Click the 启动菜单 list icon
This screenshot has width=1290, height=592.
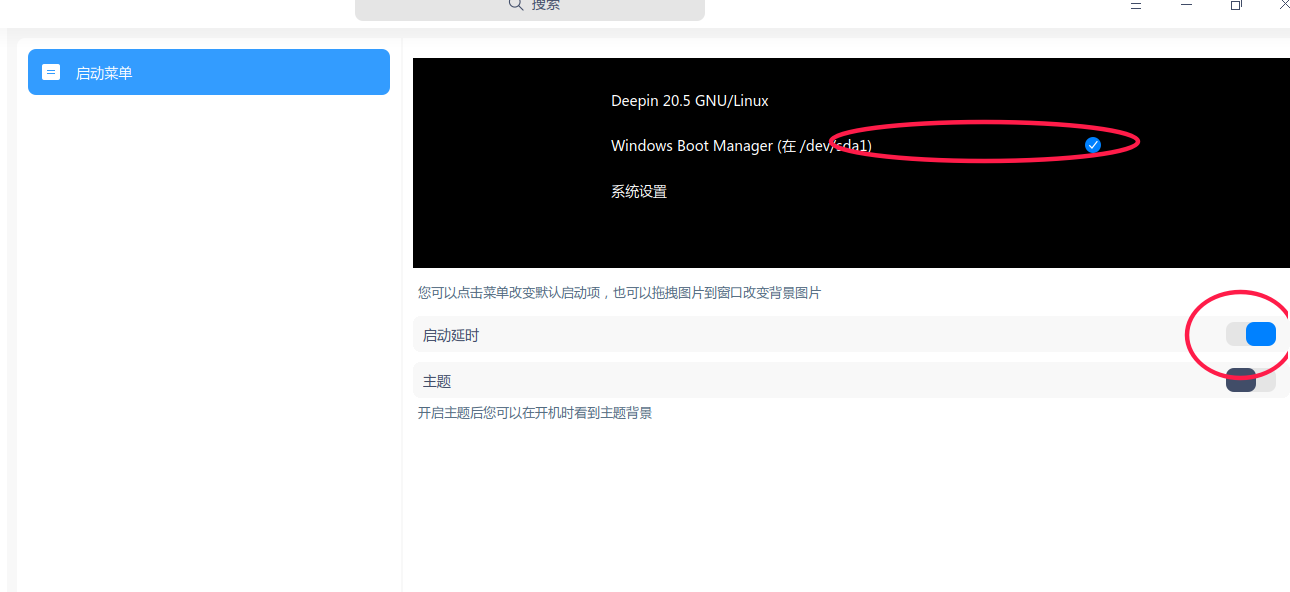click(51, 72)
